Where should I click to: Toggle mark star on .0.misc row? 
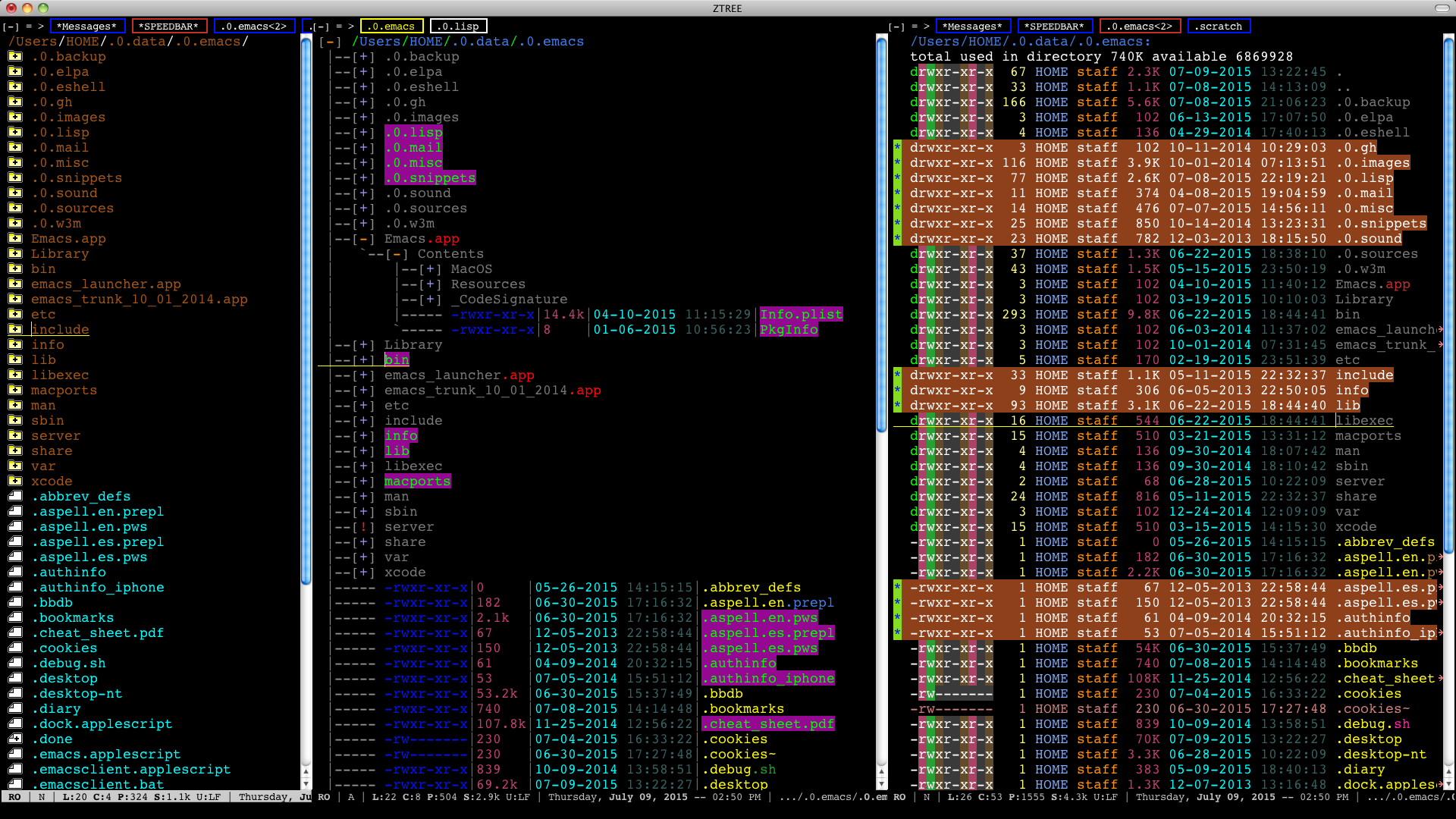pyautogui.click(x=898, y=209)
